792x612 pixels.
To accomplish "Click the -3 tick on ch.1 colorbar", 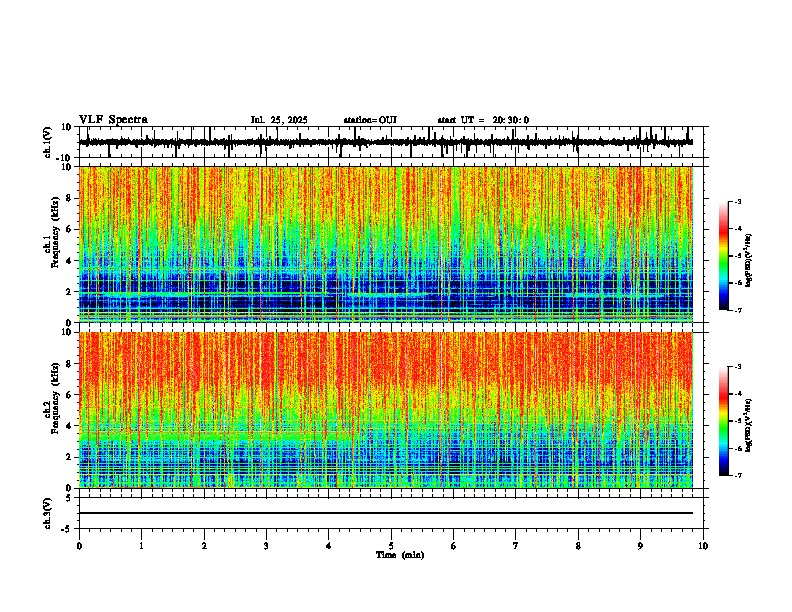I will tap(737, 202).
